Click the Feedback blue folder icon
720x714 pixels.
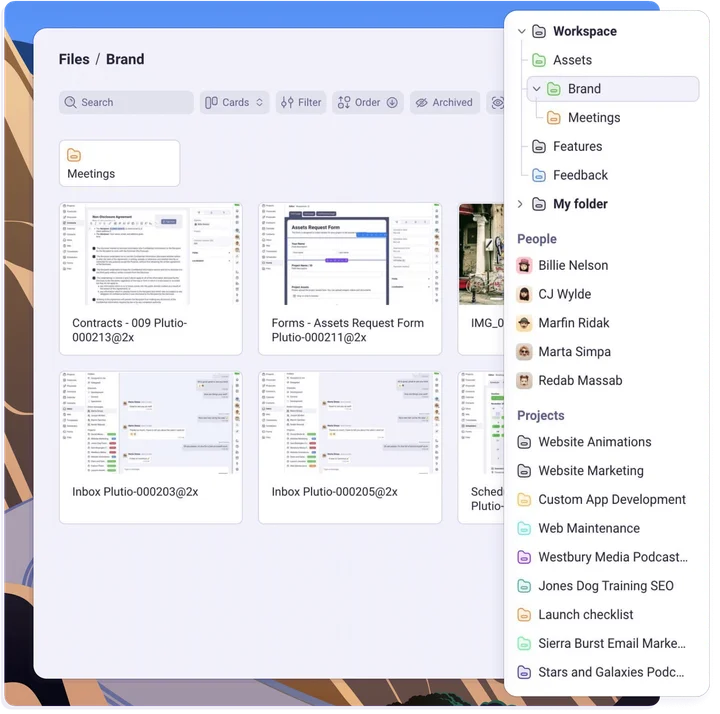coord(539,175)
